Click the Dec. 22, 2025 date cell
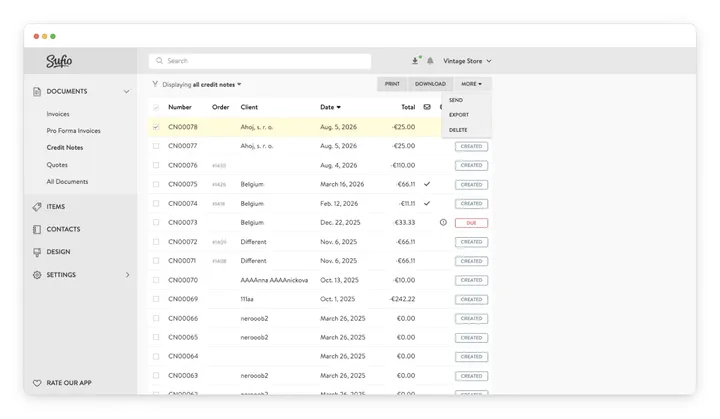The image size is (720, 419). pos(340,222)
